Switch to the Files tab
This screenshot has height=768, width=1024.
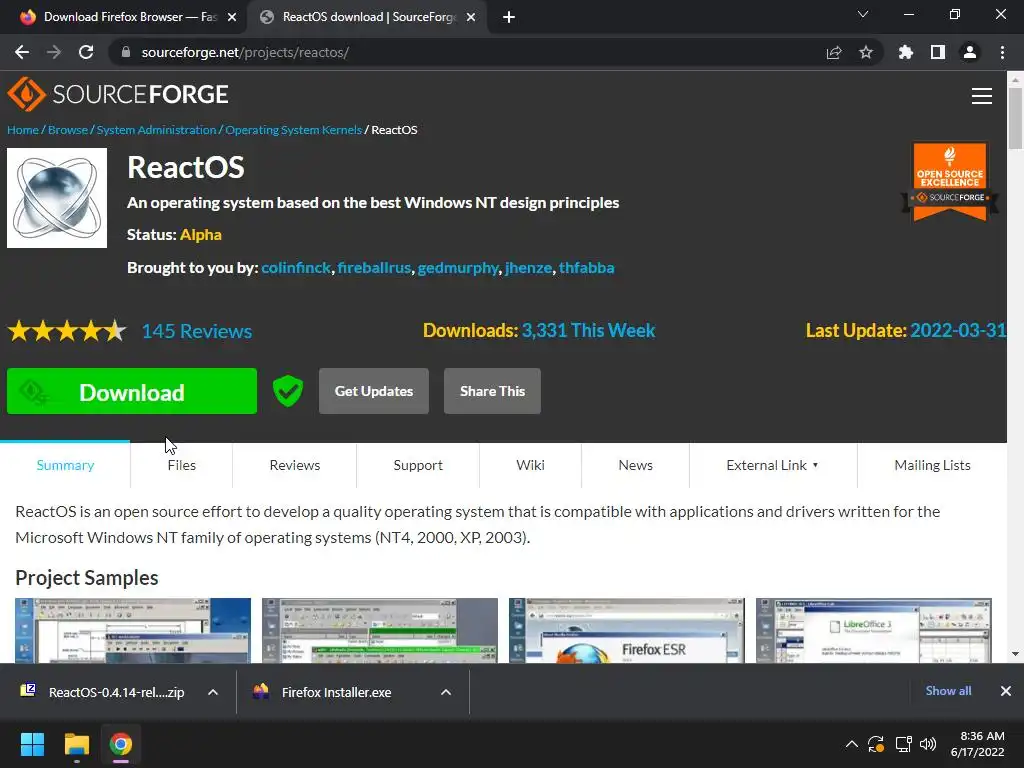(x=182, y=465)
